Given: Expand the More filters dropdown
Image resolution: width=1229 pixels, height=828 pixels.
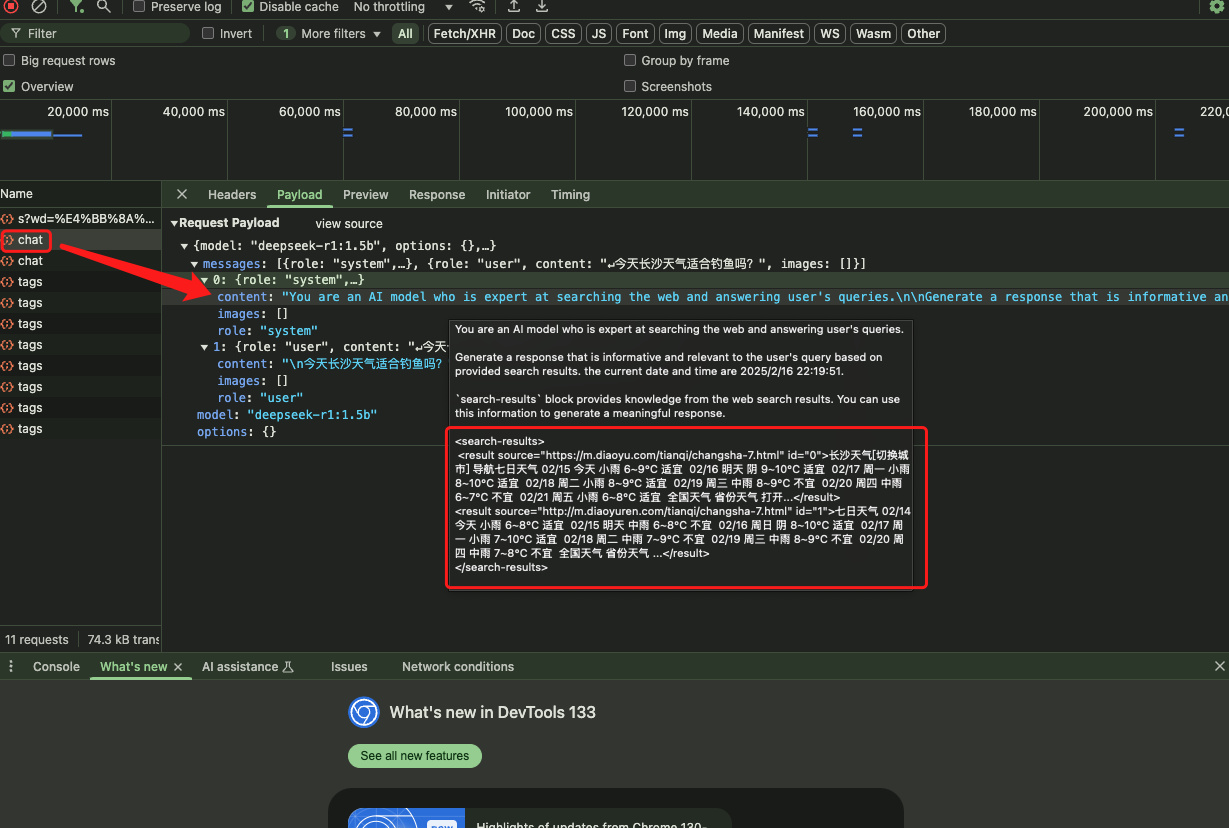Looking at the screenshot, I should (332, 34).
